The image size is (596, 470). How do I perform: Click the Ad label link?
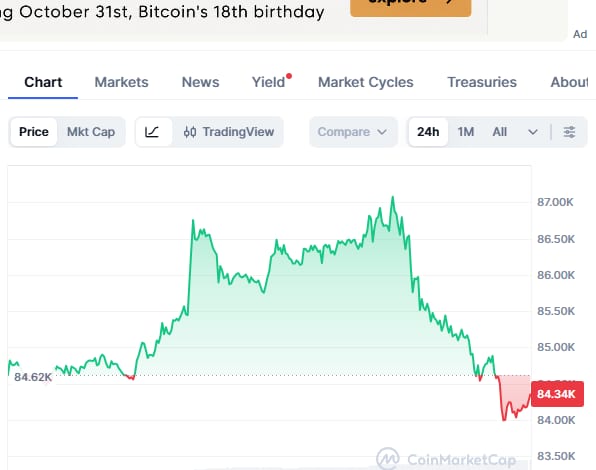[x=580, y=34]
